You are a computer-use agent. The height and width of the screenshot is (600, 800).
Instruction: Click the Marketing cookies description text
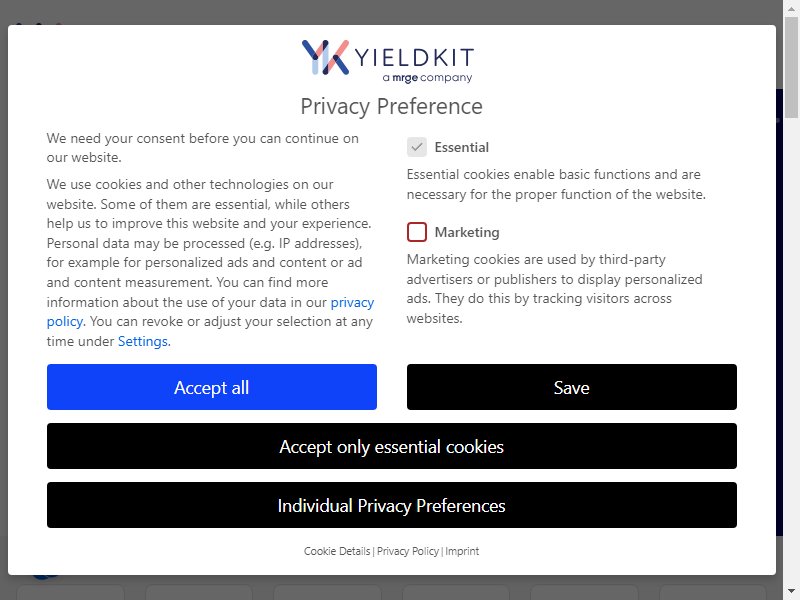[x=555, y=289]
